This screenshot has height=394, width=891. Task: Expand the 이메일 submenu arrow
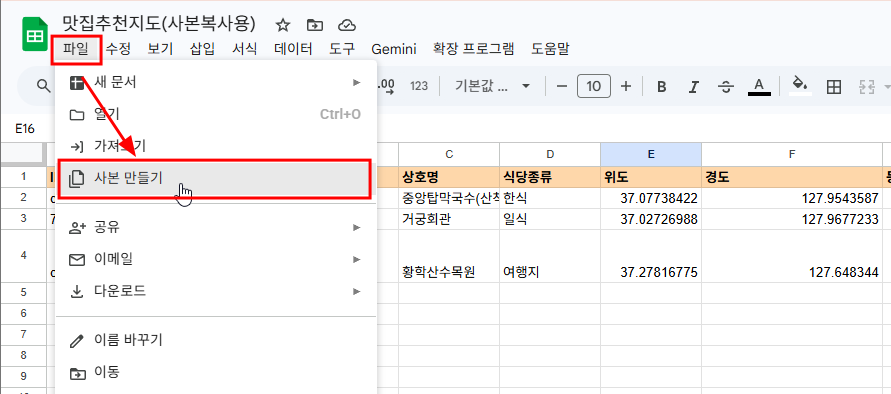pos(356,259)
